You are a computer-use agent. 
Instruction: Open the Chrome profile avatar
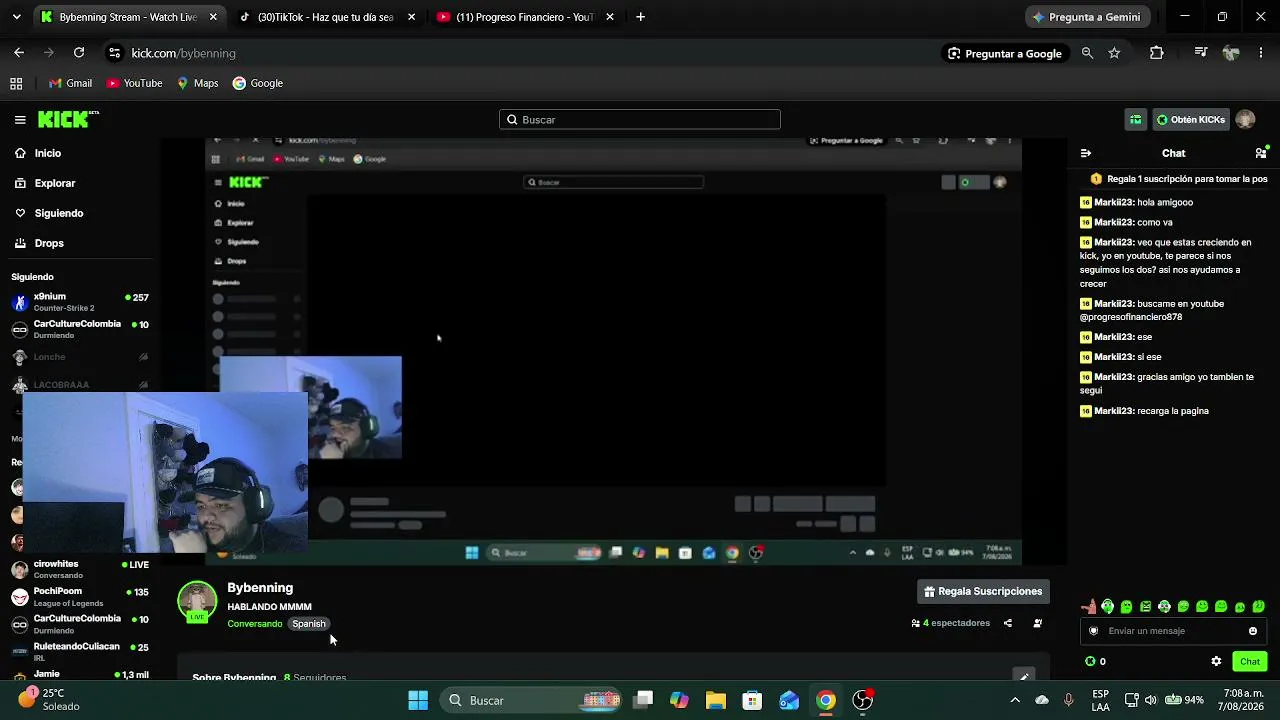(1231, 53)
